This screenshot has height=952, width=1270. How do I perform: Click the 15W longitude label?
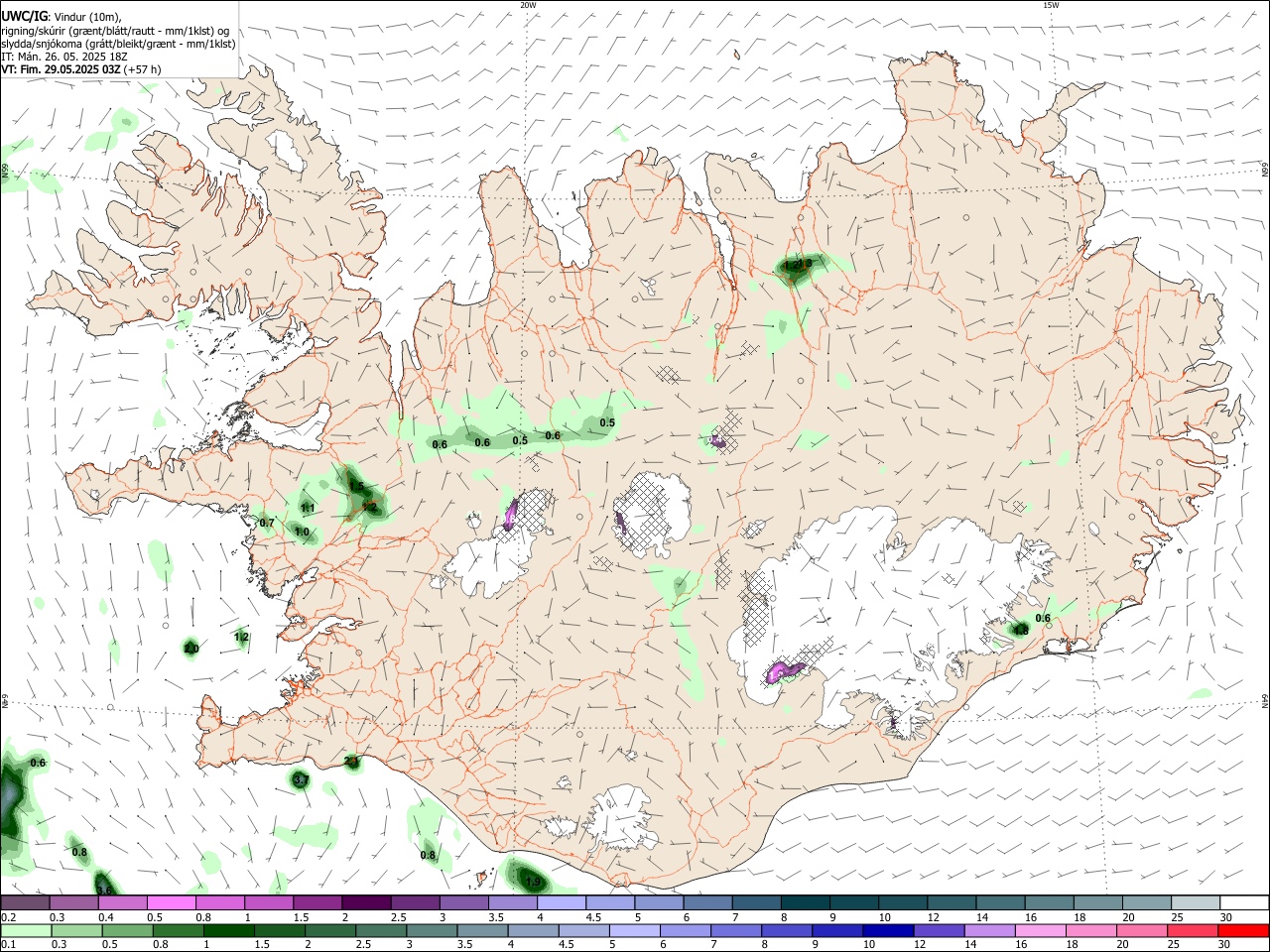click(x=1051, y=5)
